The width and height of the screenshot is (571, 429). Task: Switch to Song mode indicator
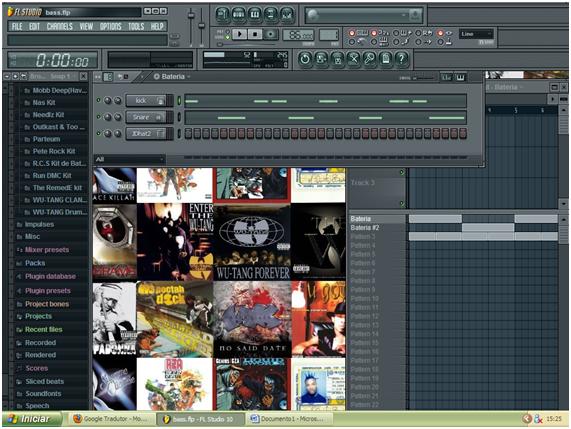(x=228, y=37)
